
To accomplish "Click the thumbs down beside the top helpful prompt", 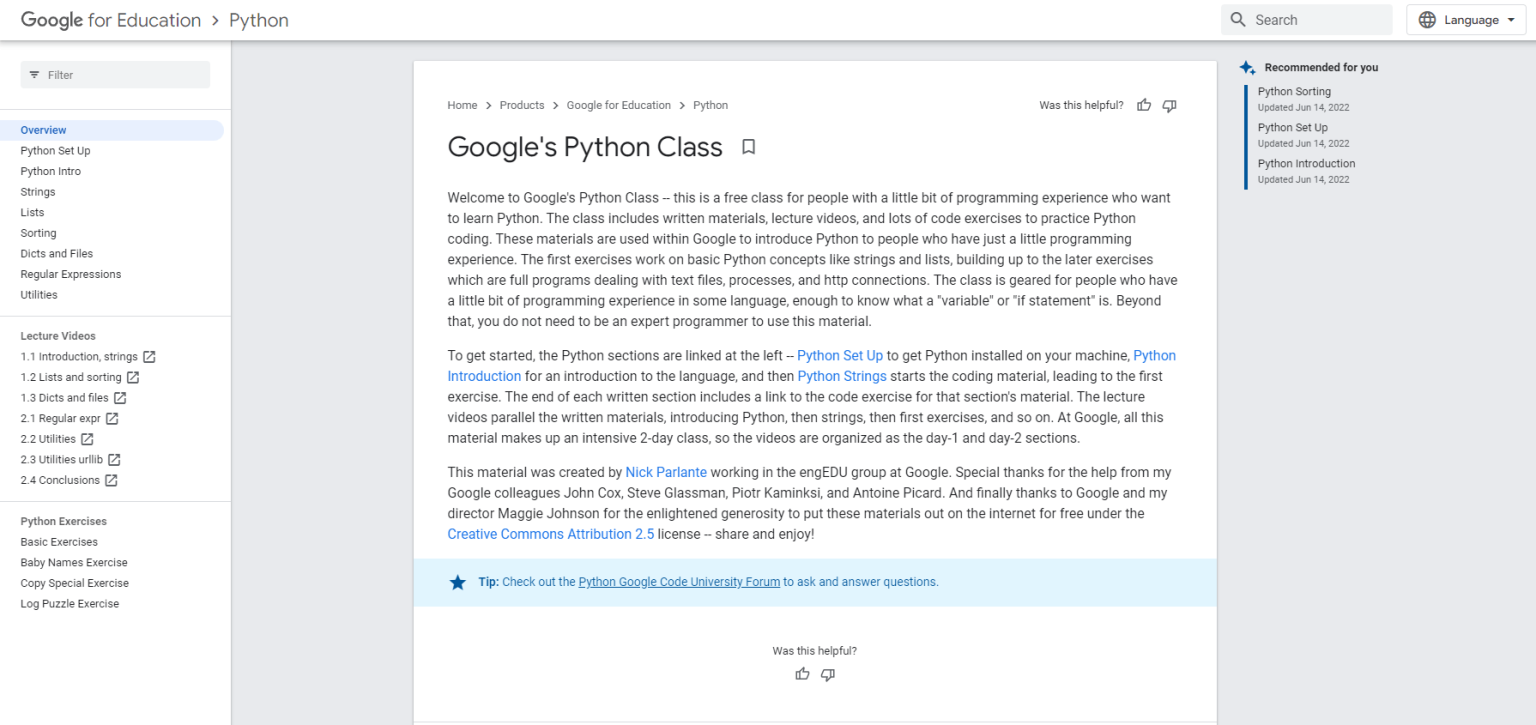I will [x=1168, y=105].
